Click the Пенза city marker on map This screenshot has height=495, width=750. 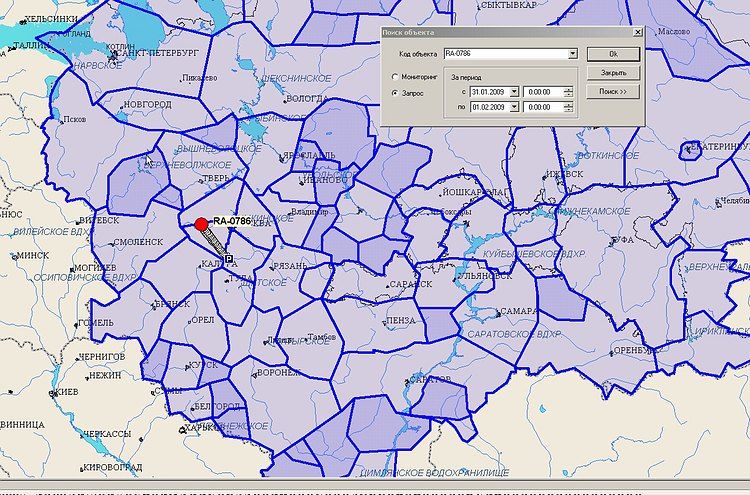[x=383, y=321]
